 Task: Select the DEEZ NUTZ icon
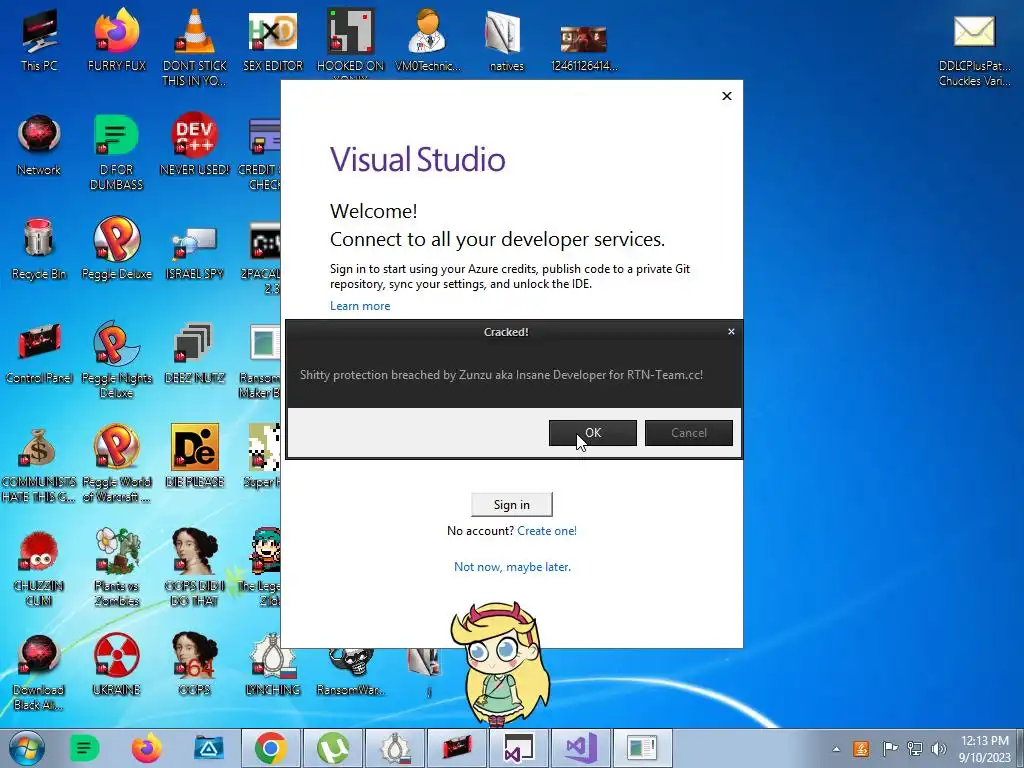click(195, 353)
